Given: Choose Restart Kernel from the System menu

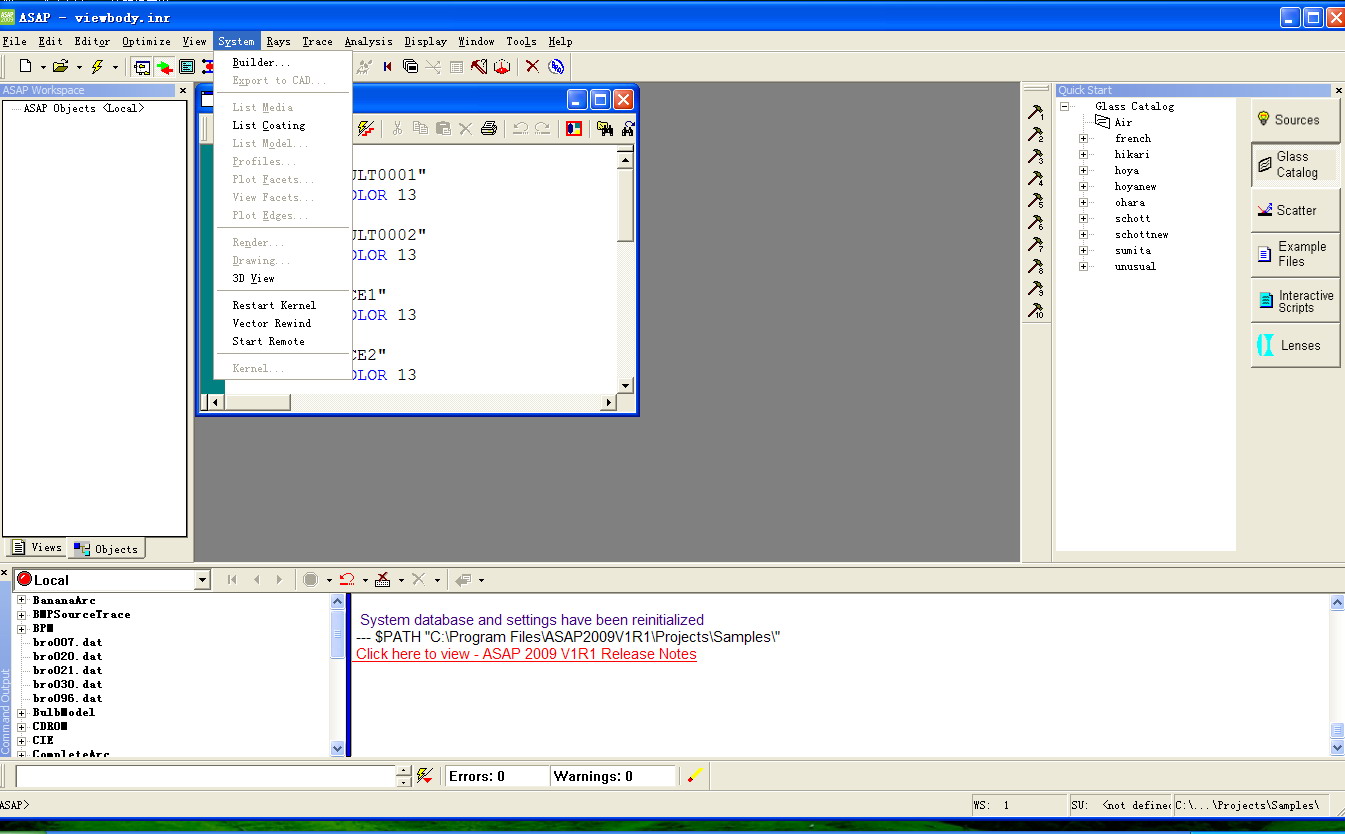Looking at the screenshot, I should pyautogui.click(x=283, y=305).
